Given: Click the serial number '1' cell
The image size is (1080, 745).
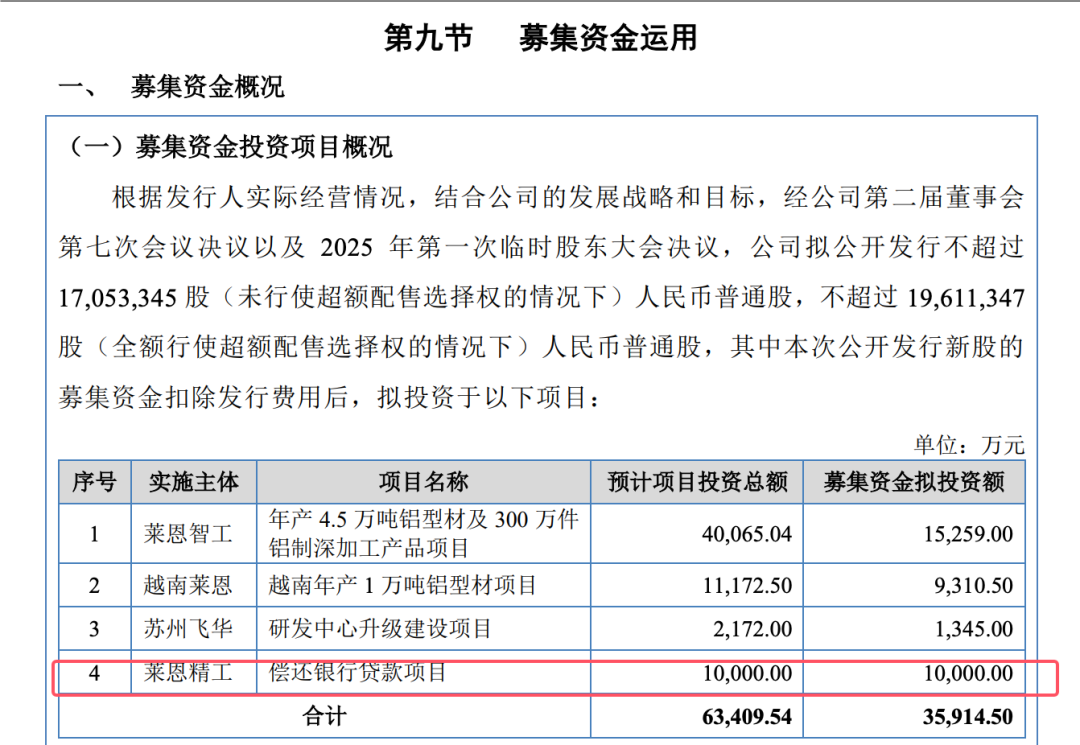Looking at the screenshot, I should tap(94, 534).
